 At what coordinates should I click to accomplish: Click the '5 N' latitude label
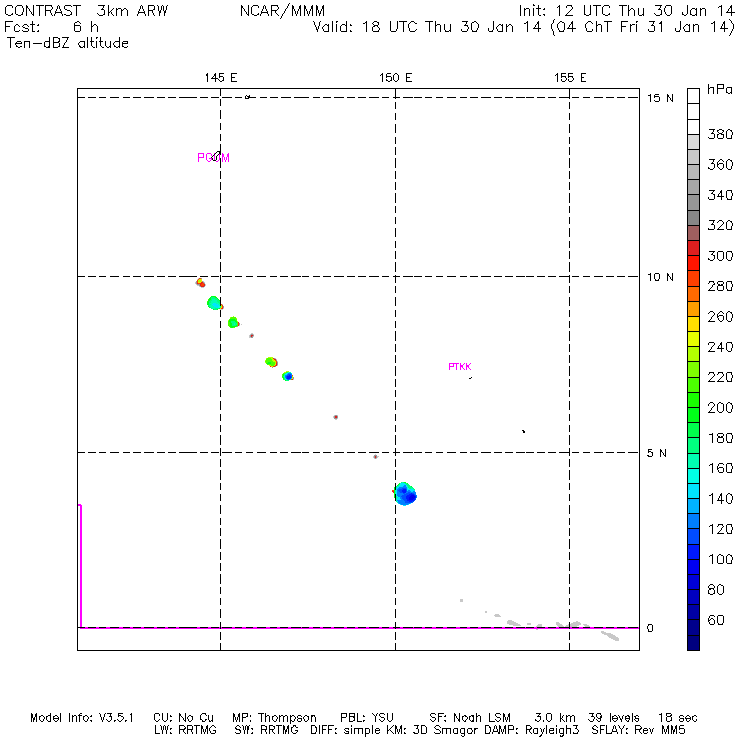pos(656,453)
